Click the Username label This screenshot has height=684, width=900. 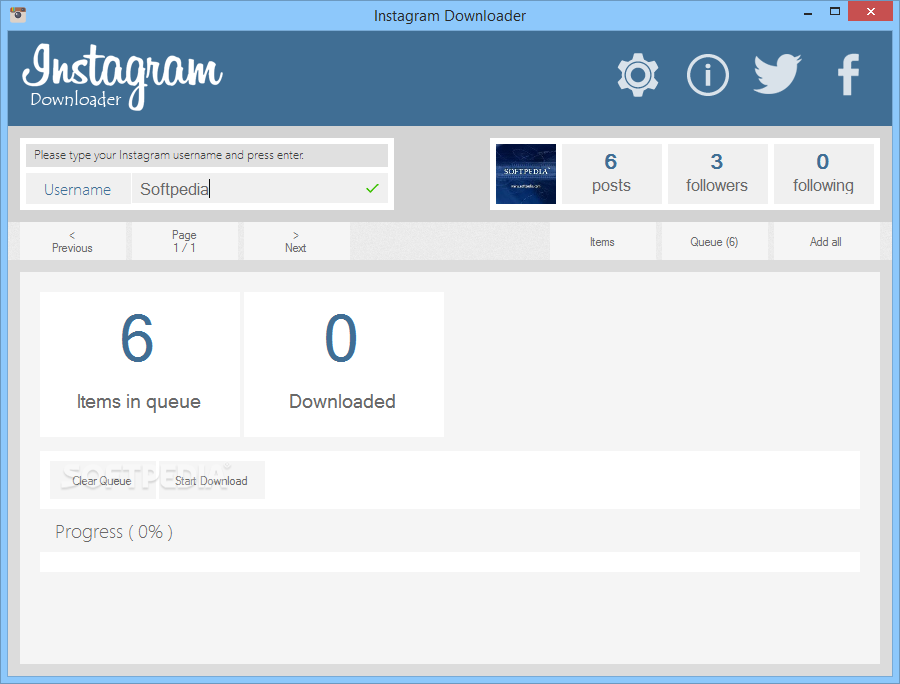77,189
